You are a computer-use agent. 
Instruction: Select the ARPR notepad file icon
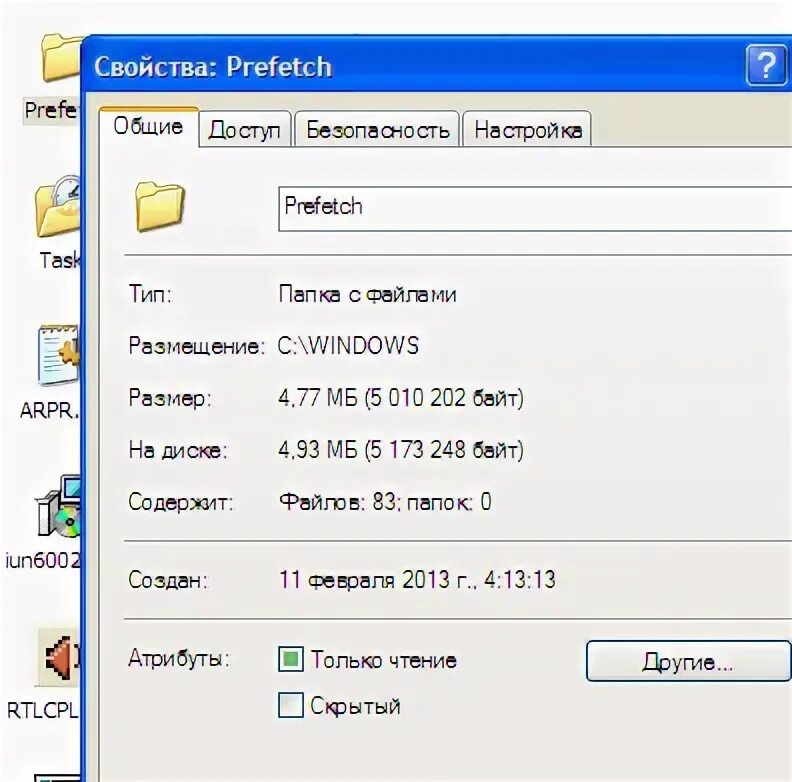coord(58,355)
